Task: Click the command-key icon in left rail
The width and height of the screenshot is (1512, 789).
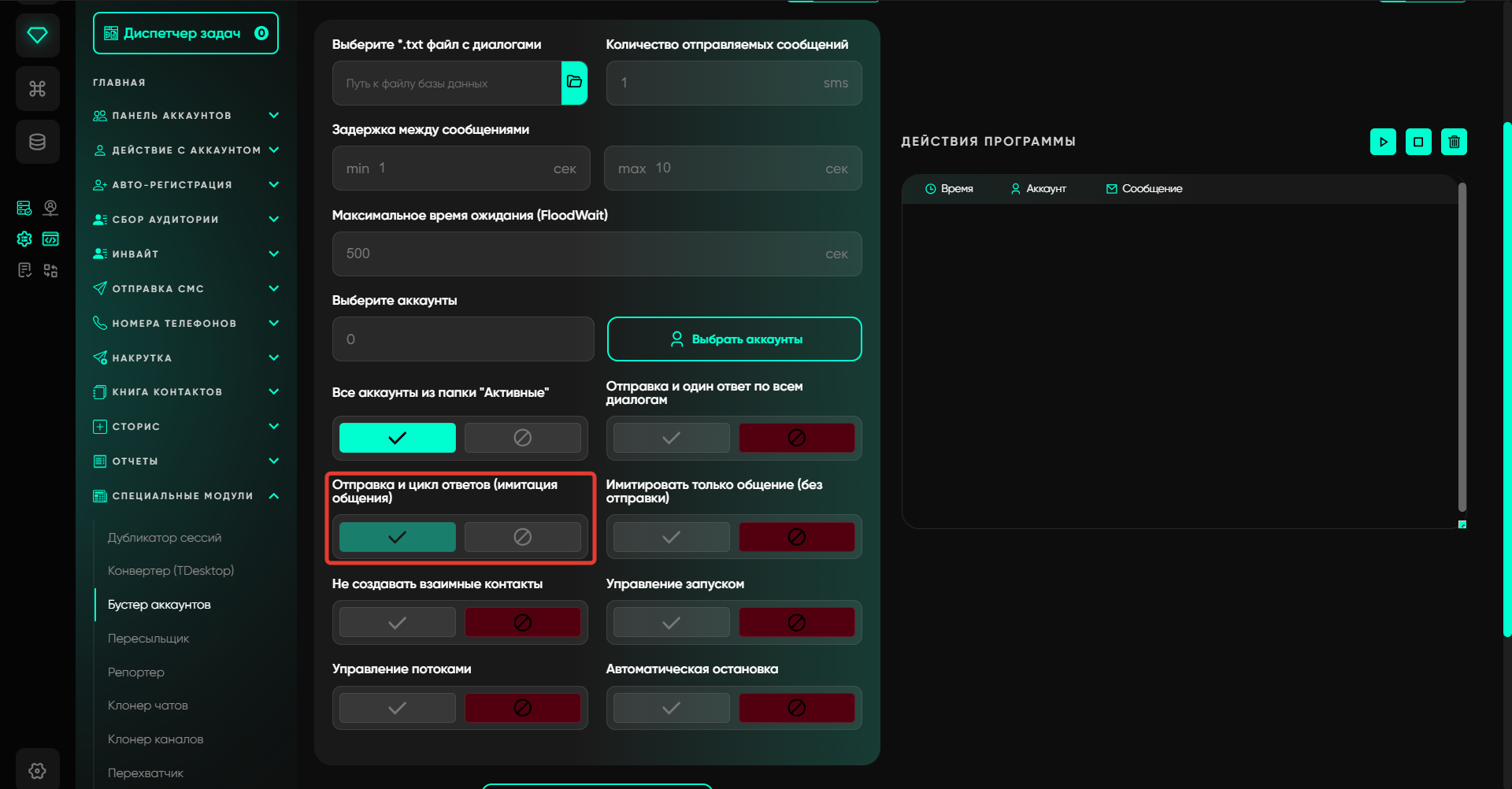Action: [x=37, y=89]
